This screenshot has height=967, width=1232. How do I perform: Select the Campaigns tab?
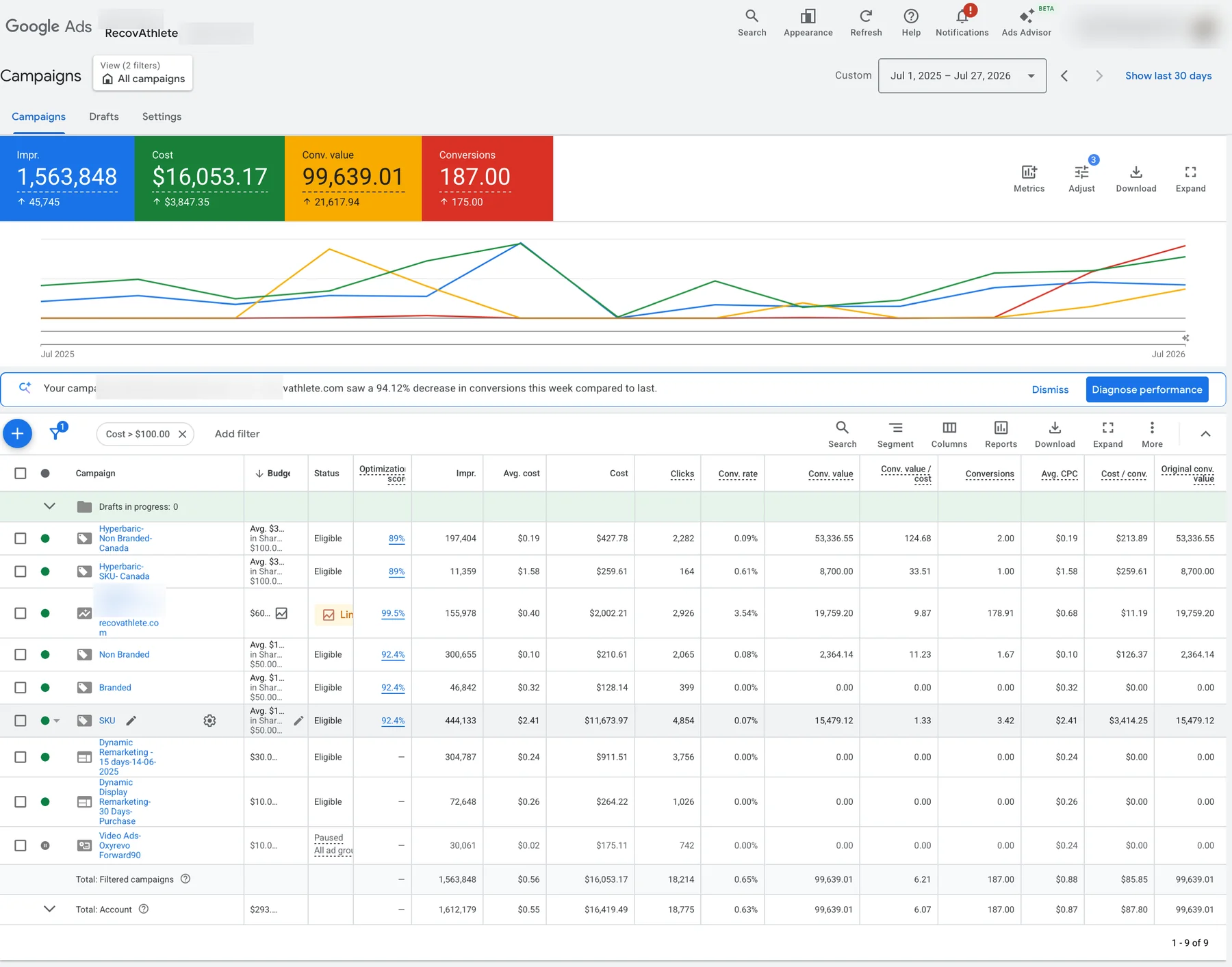click(x=38, y=116)
